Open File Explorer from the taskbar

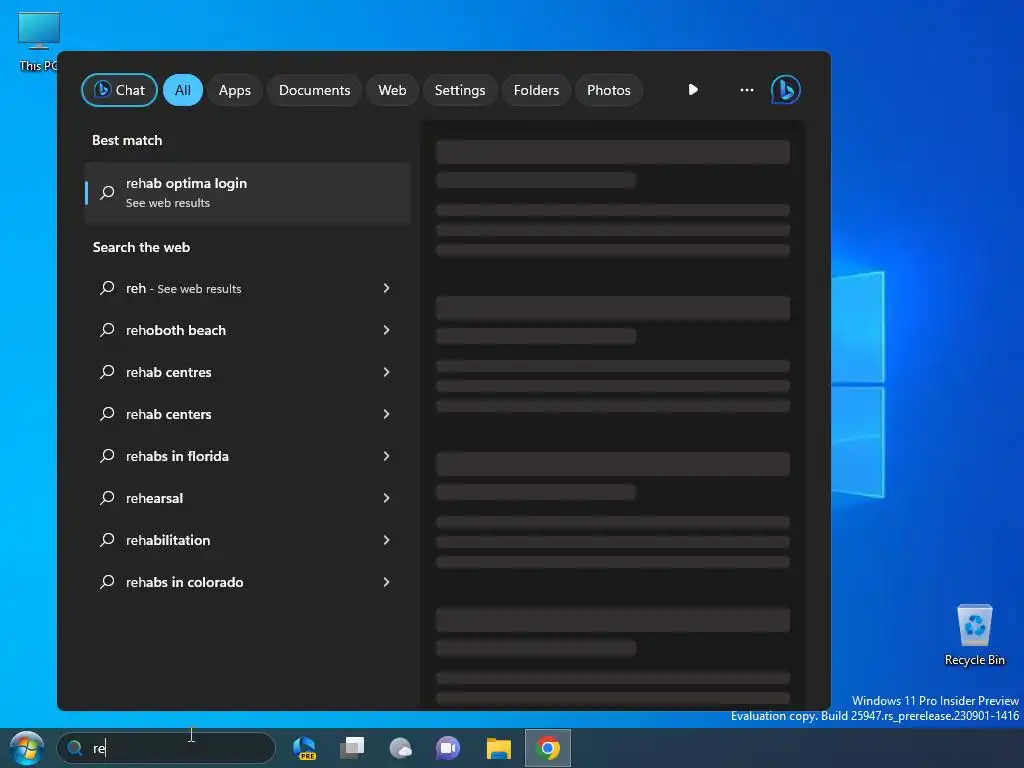[498, 748]
